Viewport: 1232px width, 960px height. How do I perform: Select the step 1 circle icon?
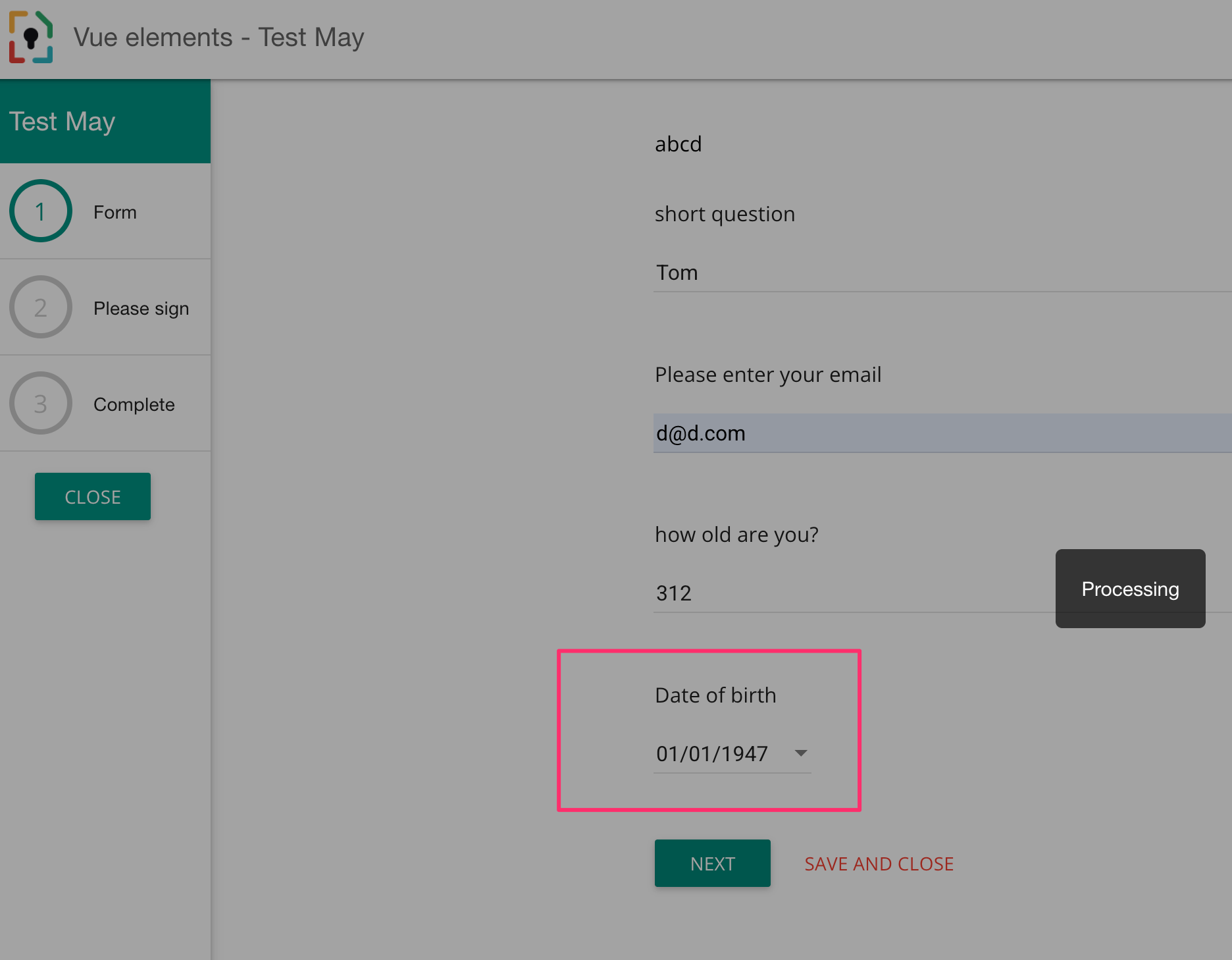click(41, 211)
